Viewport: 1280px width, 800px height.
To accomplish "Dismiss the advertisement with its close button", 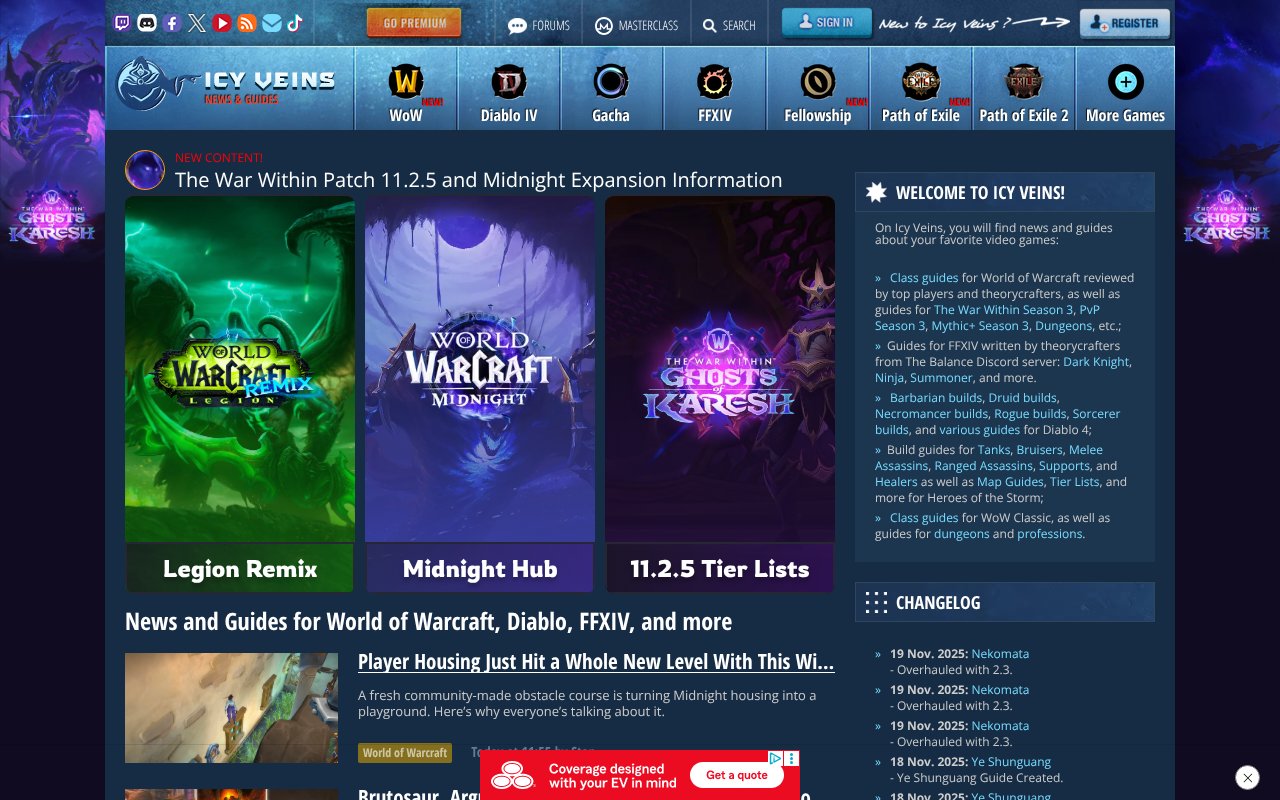I will [1247, 777].
